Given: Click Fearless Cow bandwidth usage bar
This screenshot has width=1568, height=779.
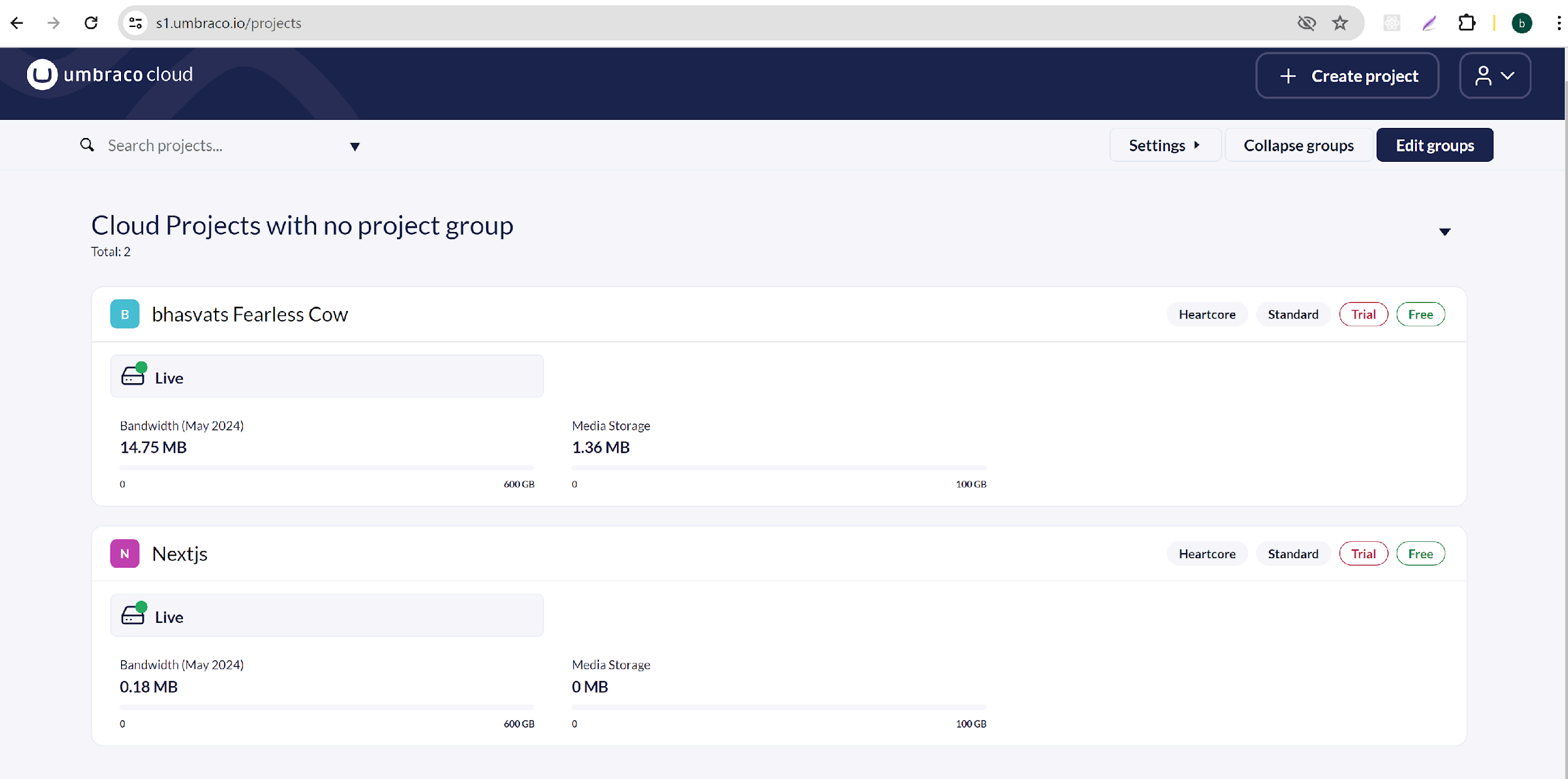Looking at the screenshot, I should coord(326,468).
